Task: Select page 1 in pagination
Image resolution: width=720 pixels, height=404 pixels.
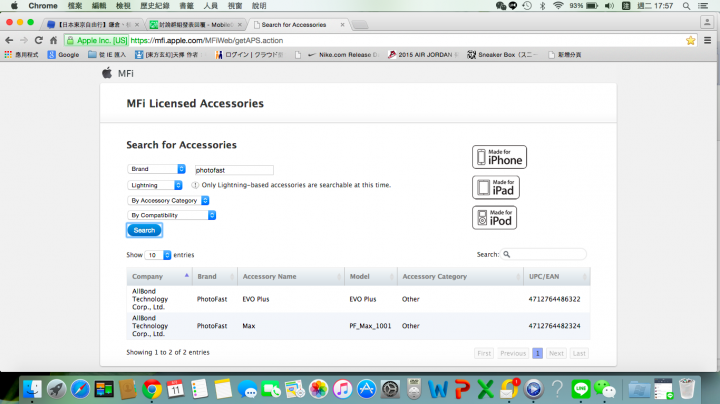Action: 537,353
